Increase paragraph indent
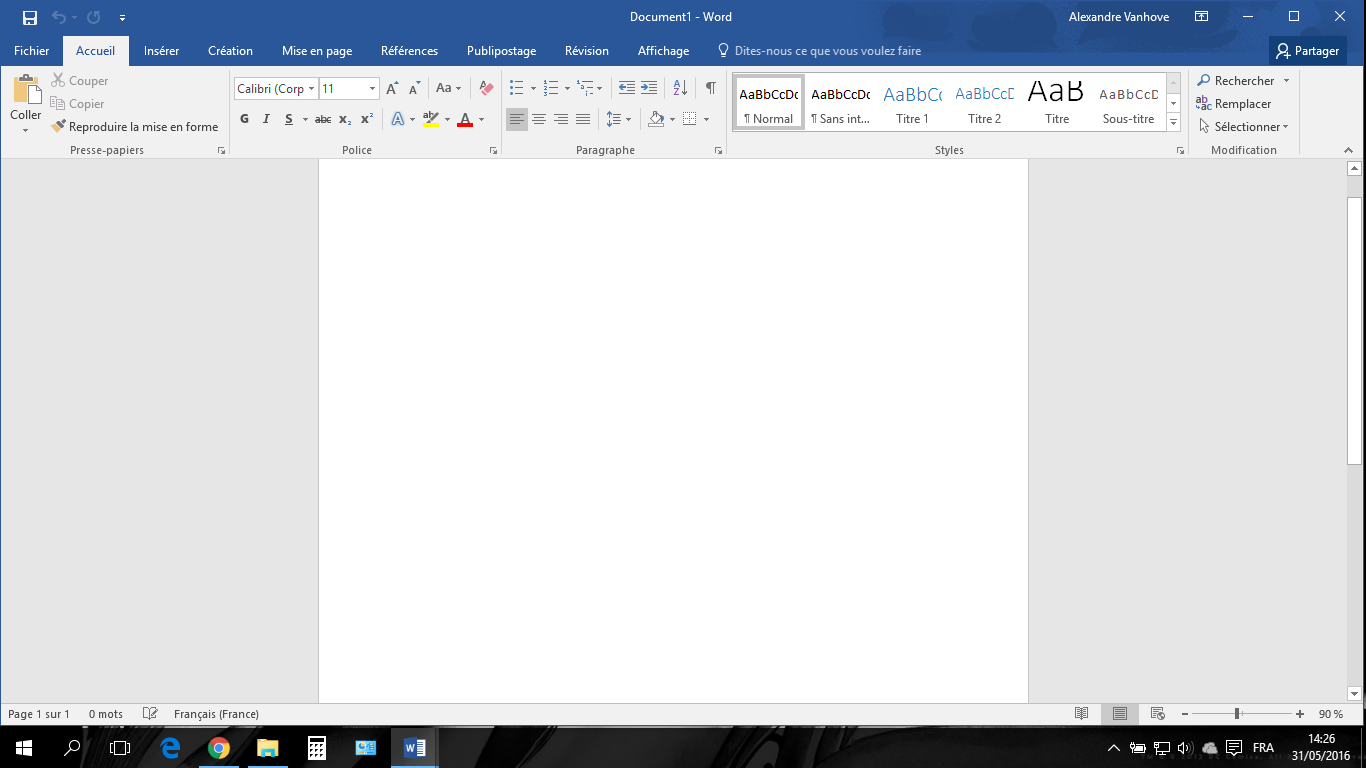 649,88
